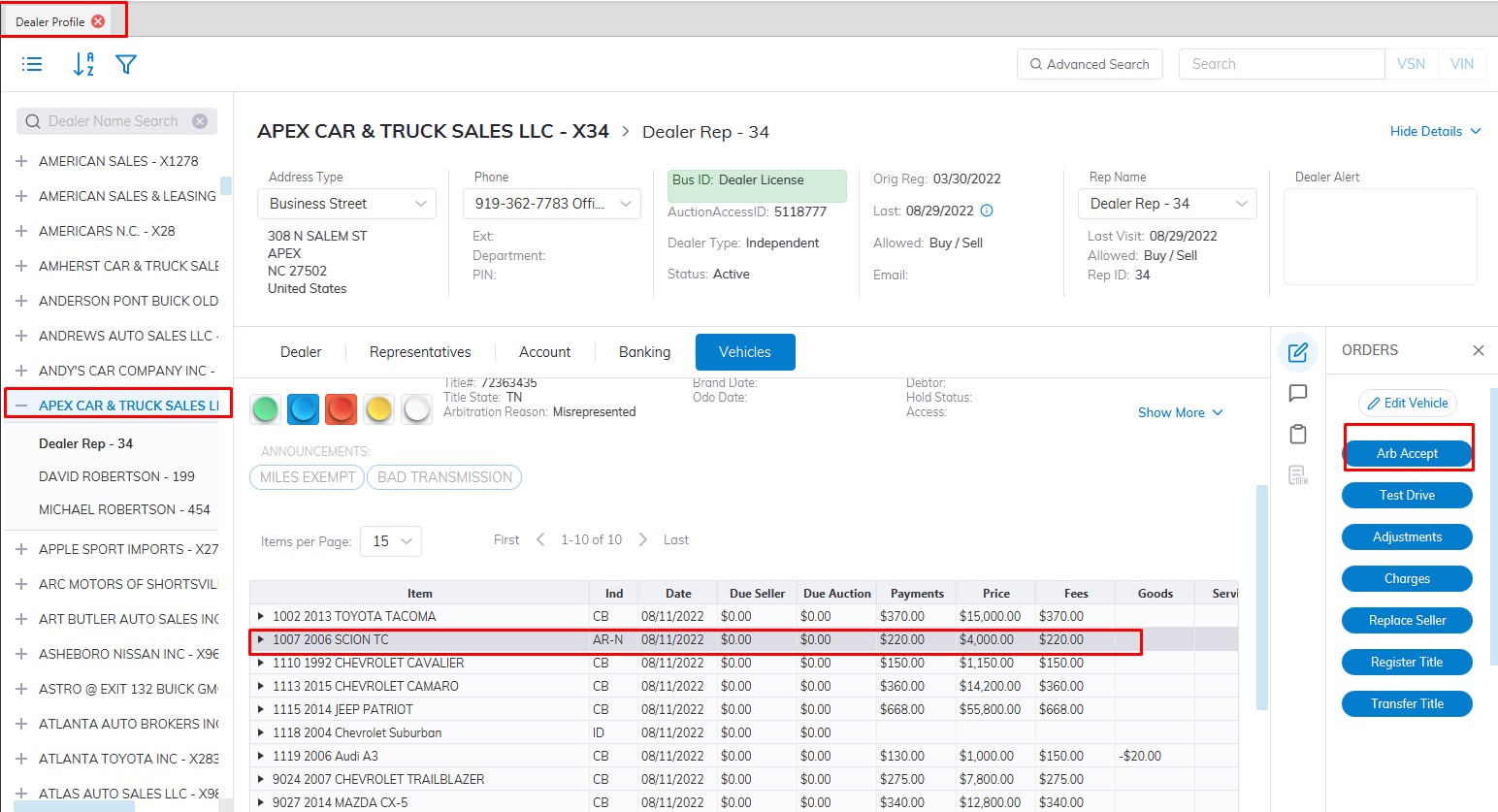Viewport: 1498px width, 812px height.
Task: Click the edit orders pencil icon in side strip
Action: click(1297, 352)
